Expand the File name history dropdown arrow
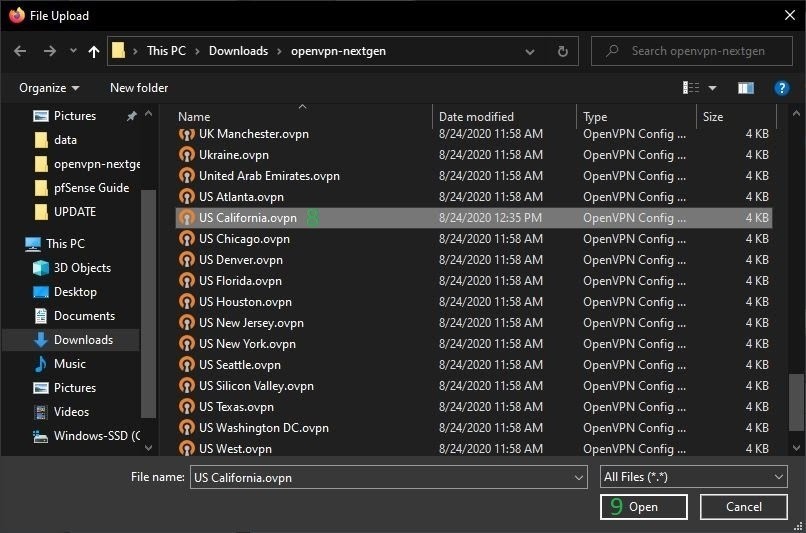 (579, 478)
